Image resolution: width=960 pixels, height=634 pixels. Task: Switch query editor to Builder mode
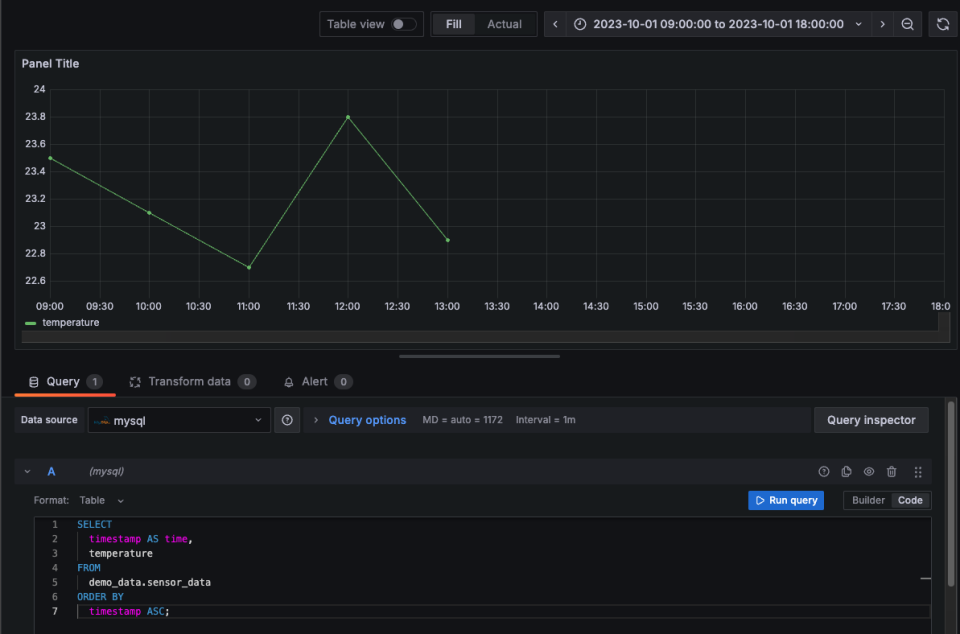point(866,500)
